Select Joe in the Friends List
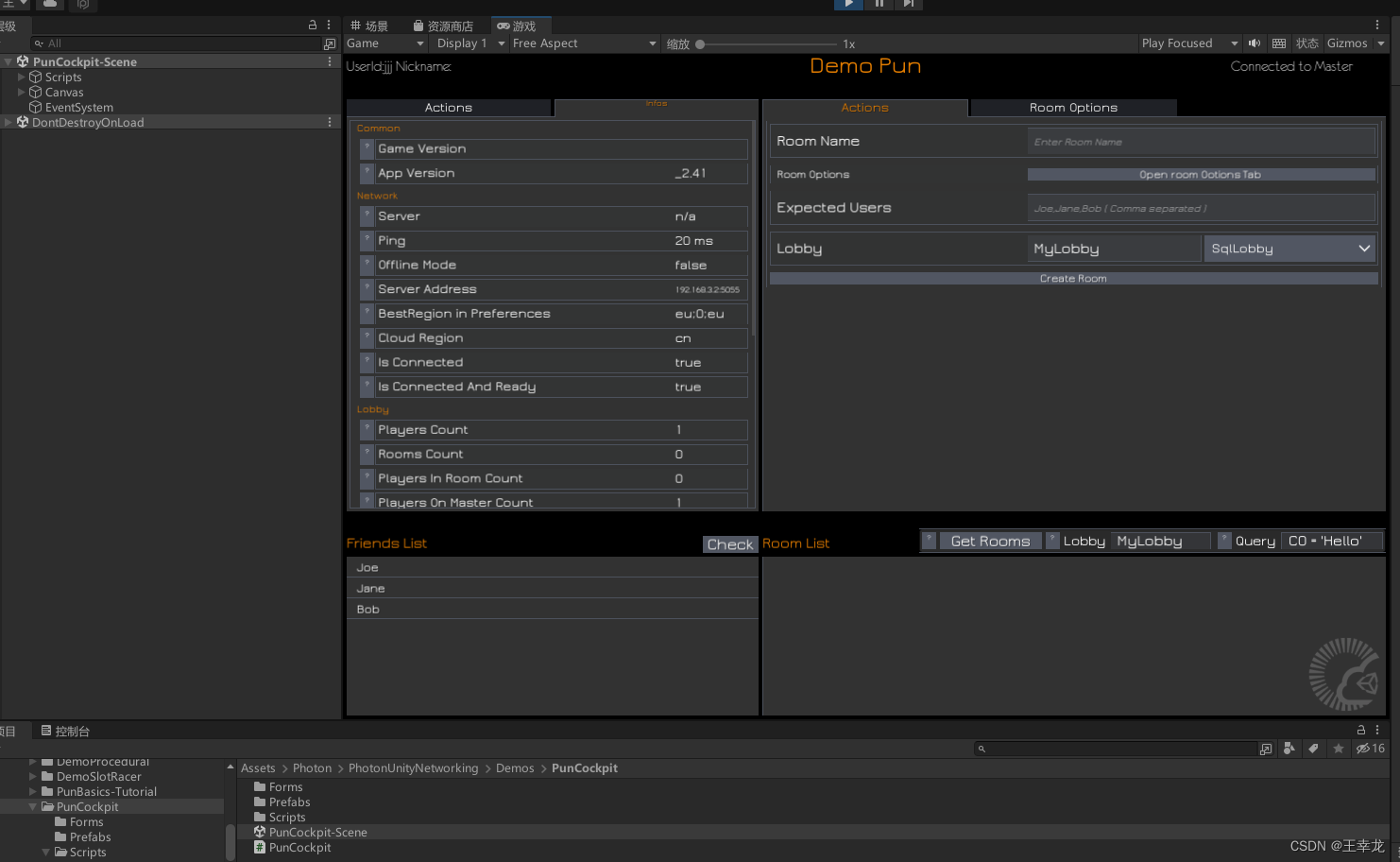The width and height of the screenshot is (1400, 862). coord(553,567)
